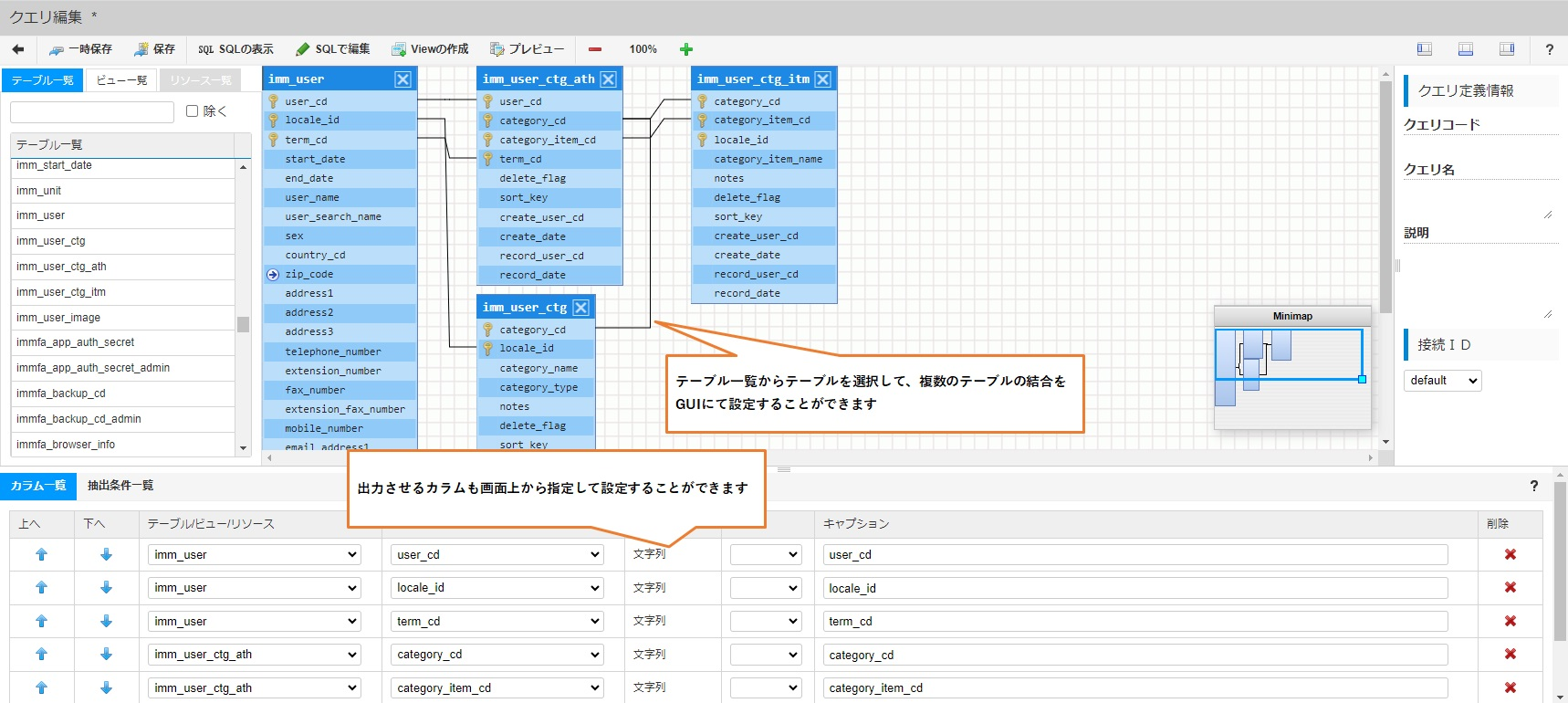Switch to the 抽出条件一覧 tab

[x=120, y=486]
